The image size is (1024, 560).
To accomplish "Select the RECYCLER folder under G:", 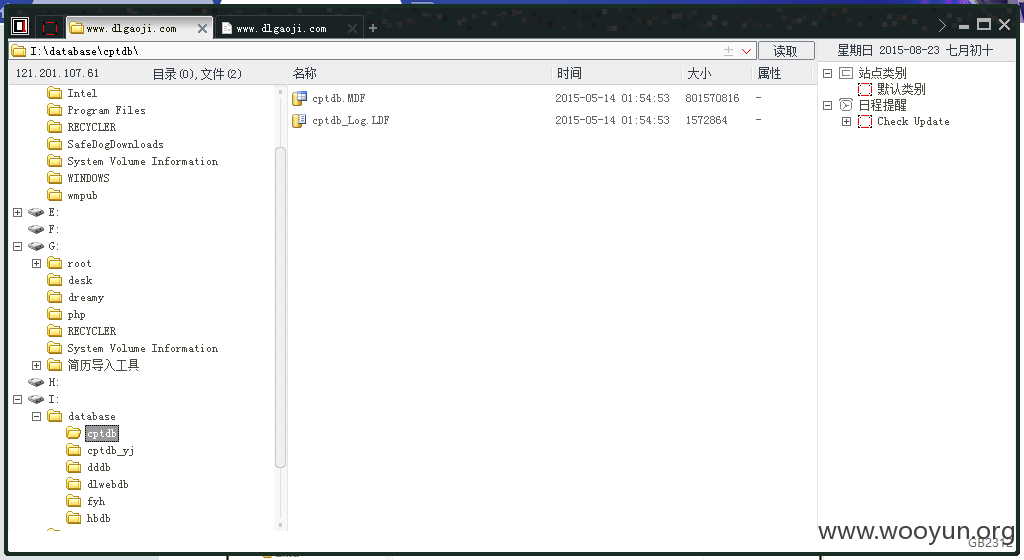I will 91,331.
